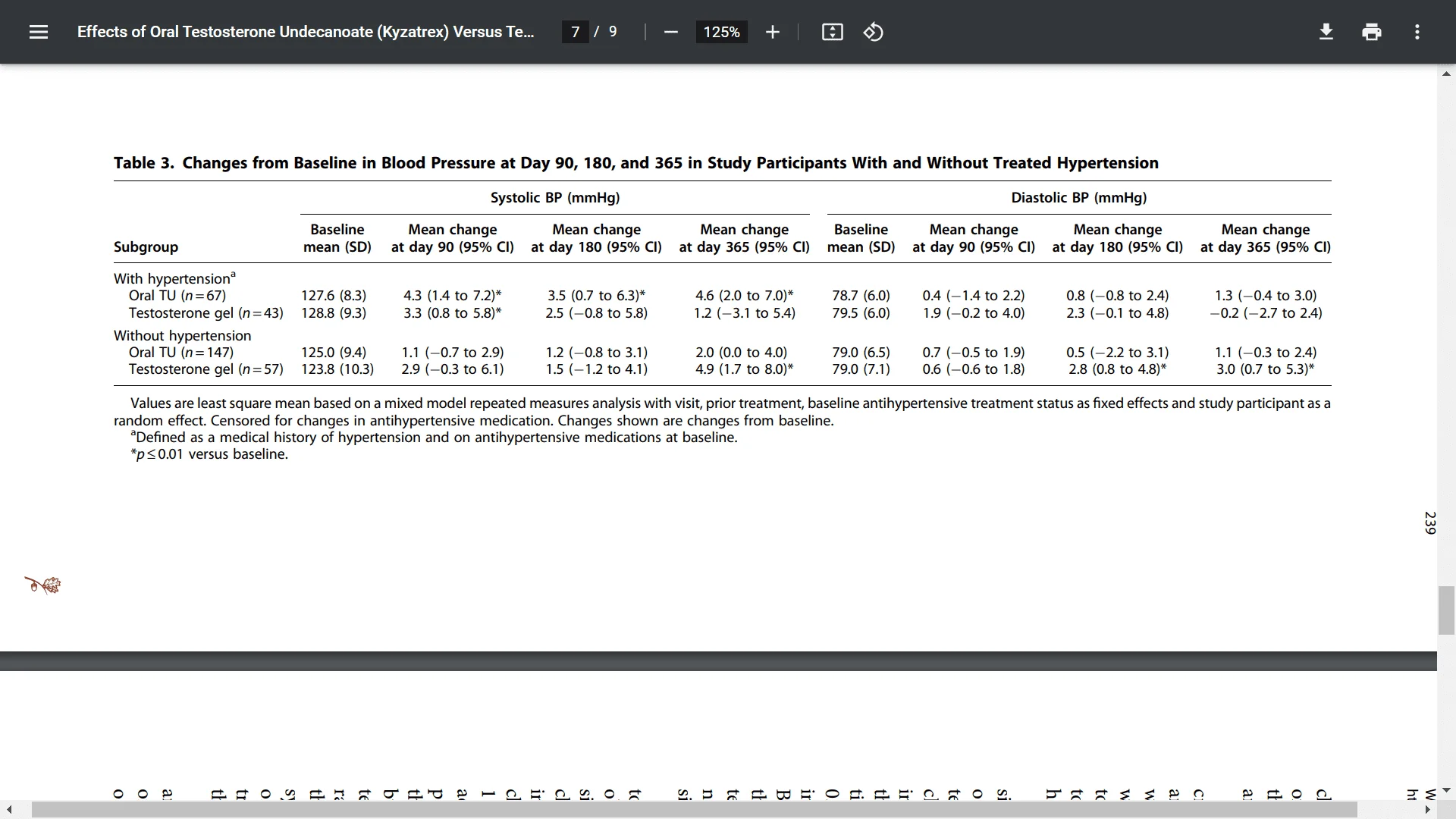Screen dimensions: 1456x819
Task: Click the 'Subgroup' column header
Action: coord(146,247)
